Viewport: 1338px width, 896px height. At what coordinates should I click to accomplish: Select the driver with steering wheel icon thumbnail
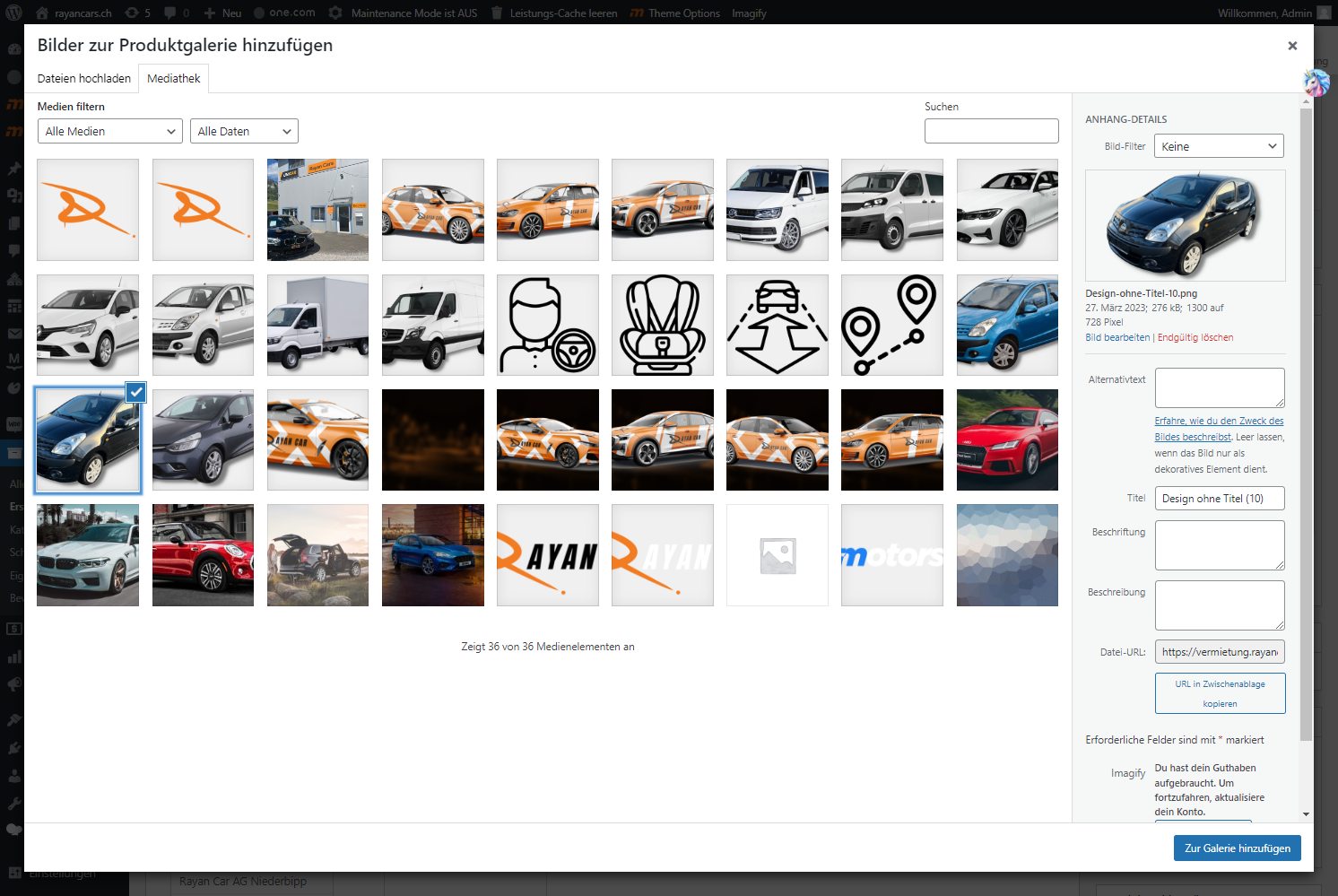click(548, 325)
